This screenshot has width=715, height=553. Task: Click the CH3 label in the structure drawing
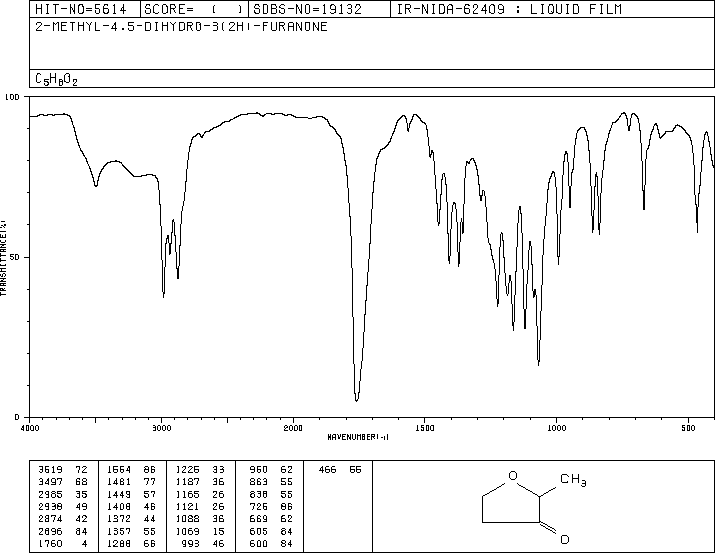[x=573, y=480]
